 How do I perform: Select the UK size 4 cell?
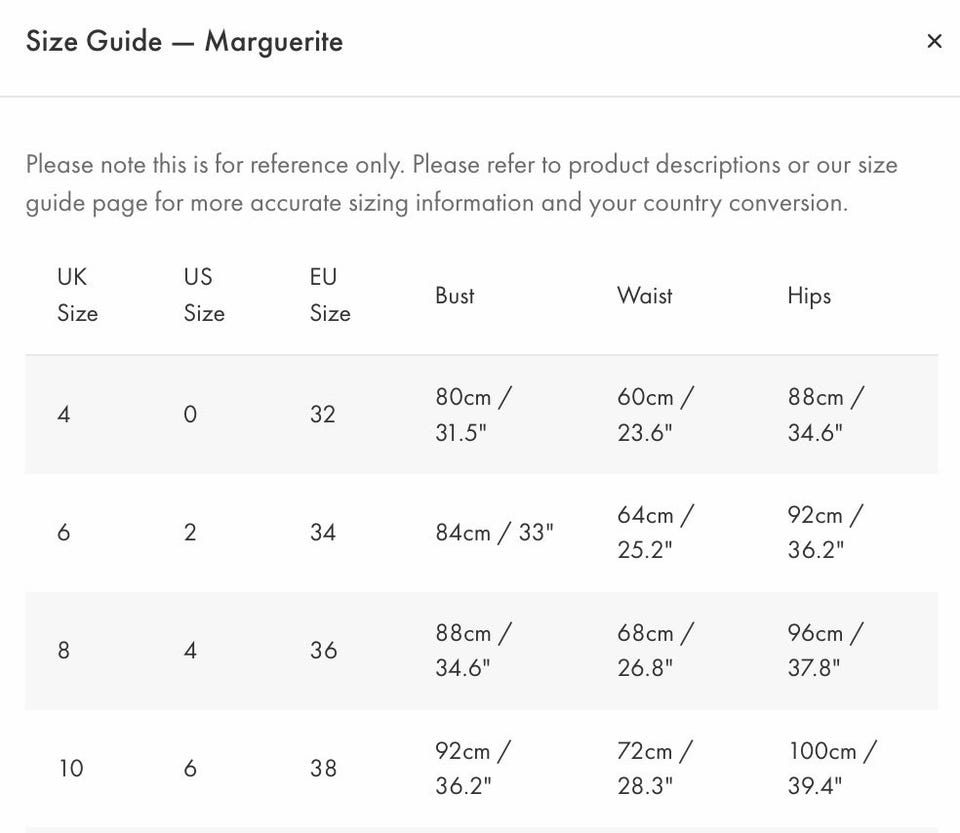[64, 414]
